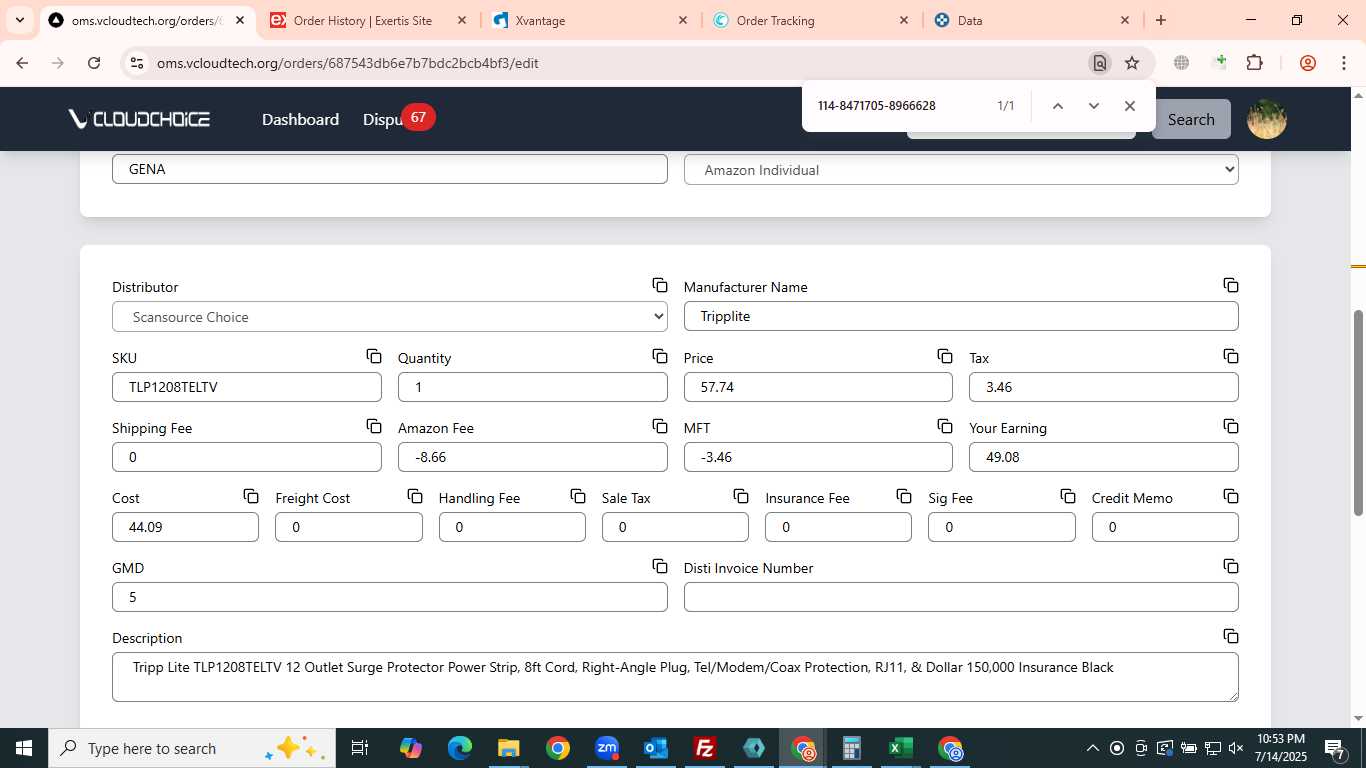This screenshot has width=1366, height=768.
Task: Reload the current page
Action: click(x=94, y=63)
